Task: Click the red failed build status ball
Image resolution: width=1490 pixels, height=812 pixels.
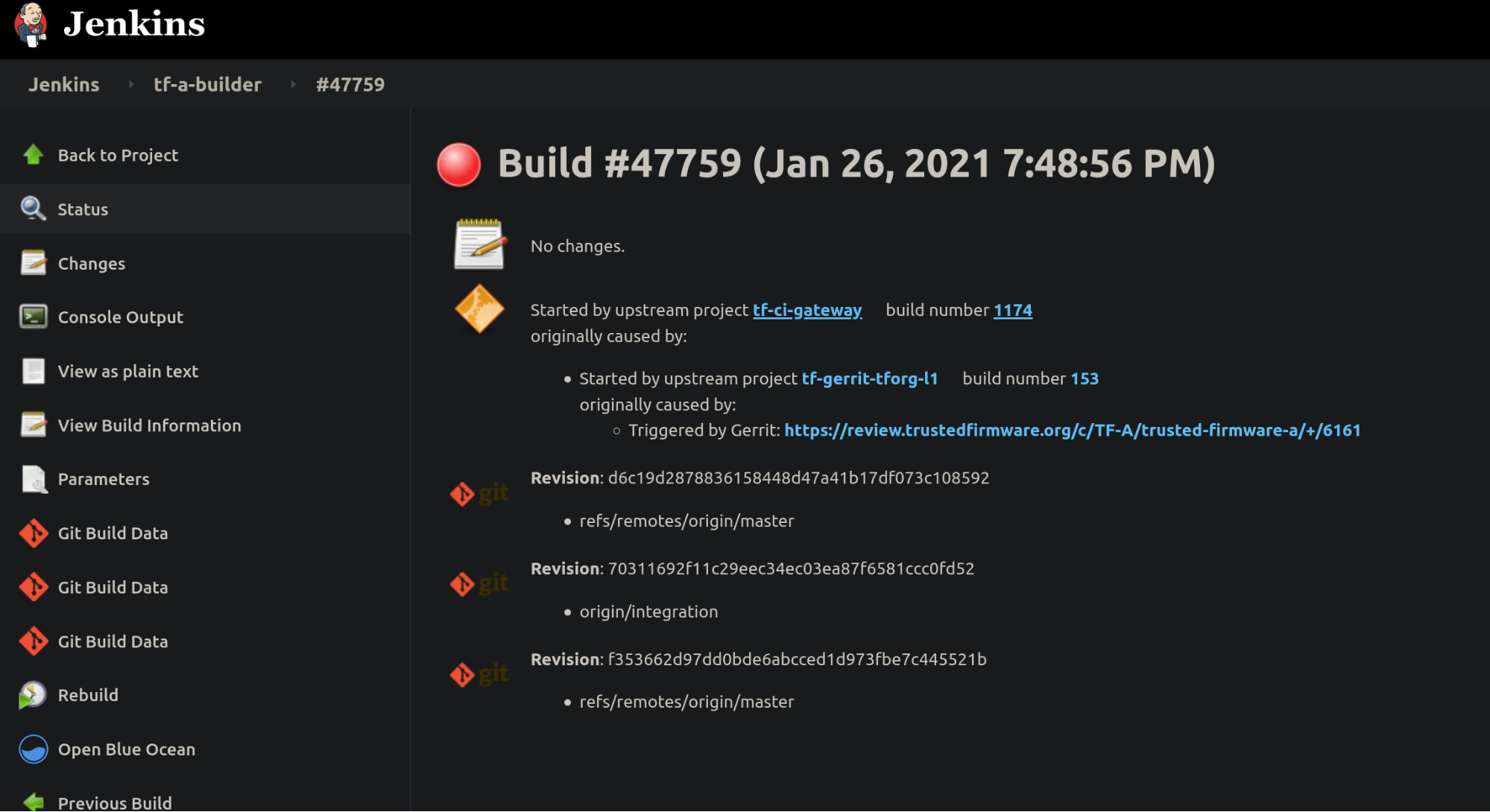Action: (458, 165)
